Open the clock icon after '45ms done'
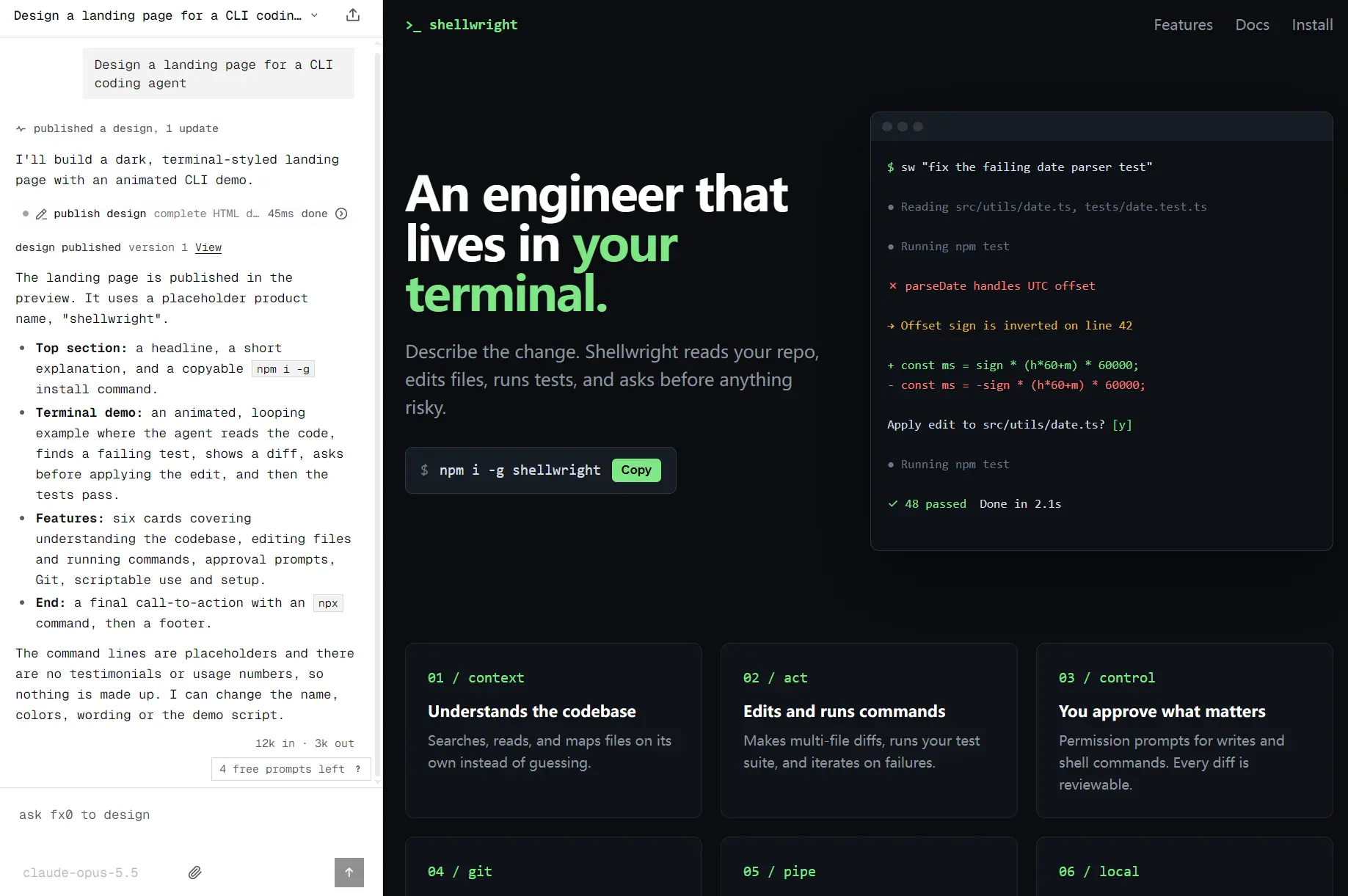Viewport: 1348px width, 896px height. (341, 214)
